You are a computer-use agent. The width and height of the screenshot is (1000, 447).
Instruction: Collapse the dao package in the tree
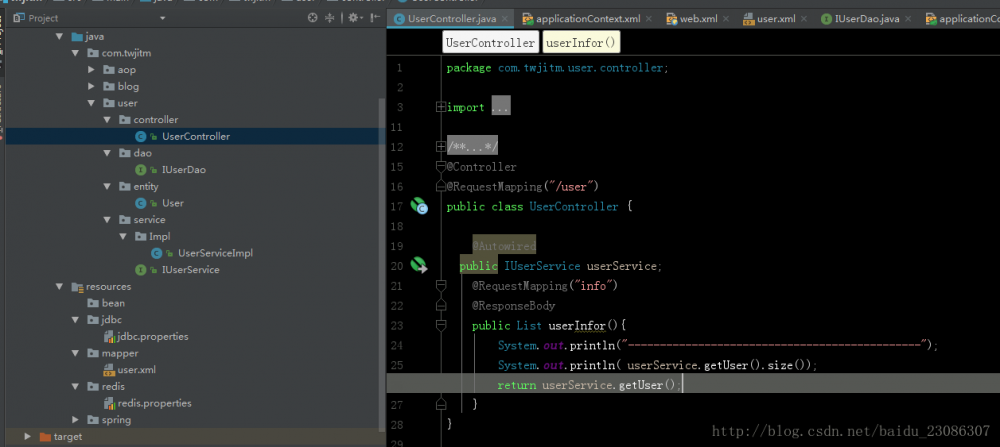click(106, 153)
